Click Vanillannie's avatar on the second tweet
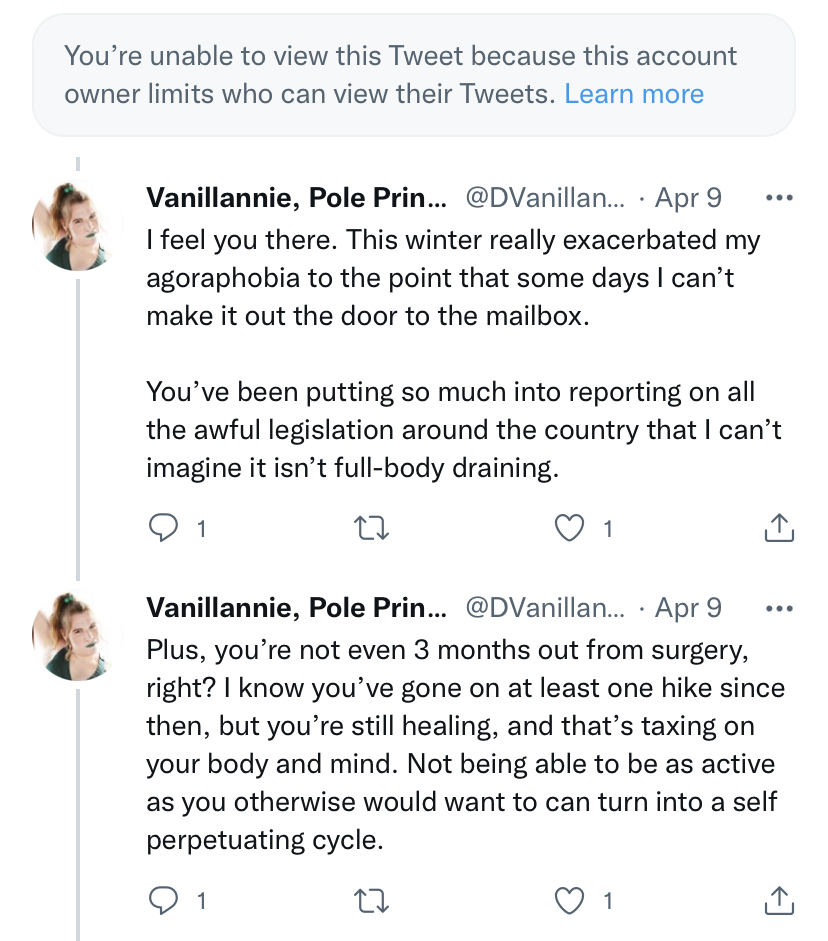Screen dimensions: 828x941 point(78,636)
